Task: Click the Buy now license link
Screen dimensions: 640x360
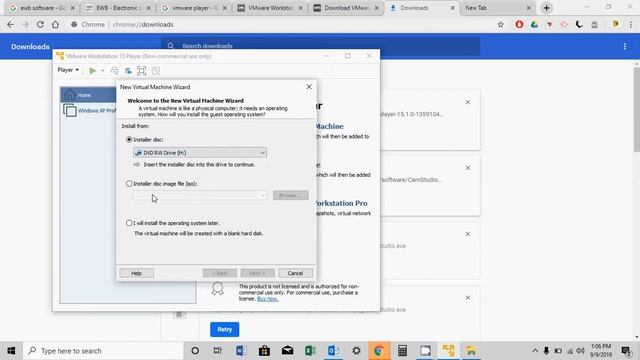Action: pyautogui.click(x=267, y=299)
